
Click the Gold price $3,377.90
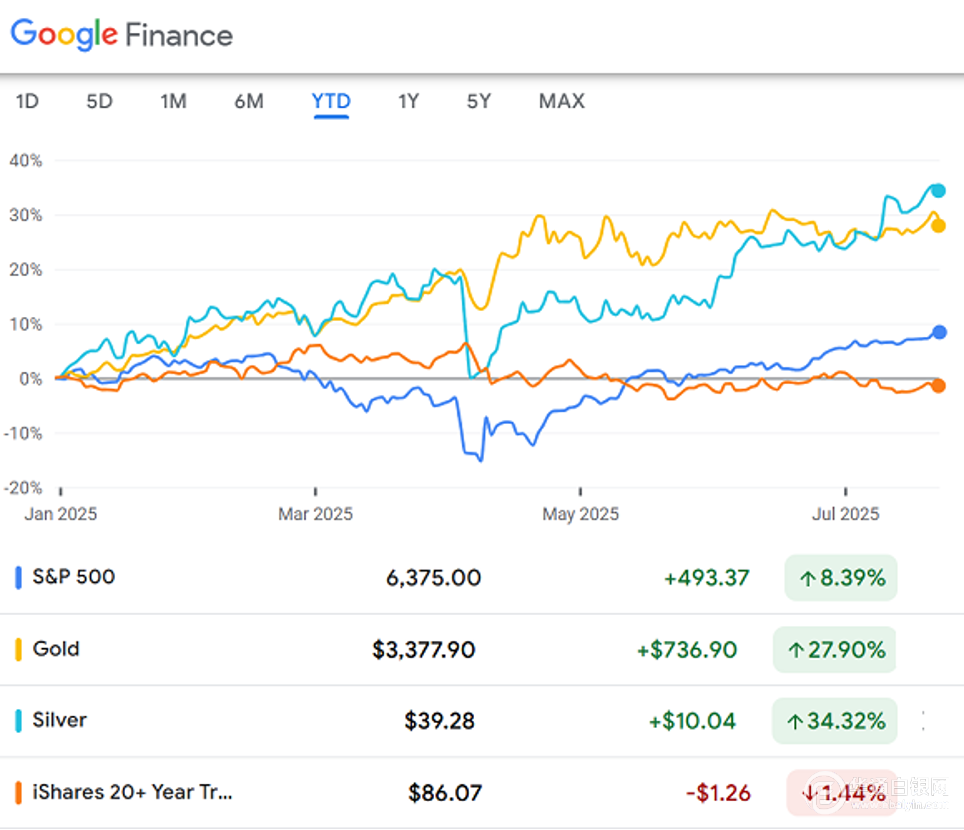pyautogui.click(x=424, y=650)
